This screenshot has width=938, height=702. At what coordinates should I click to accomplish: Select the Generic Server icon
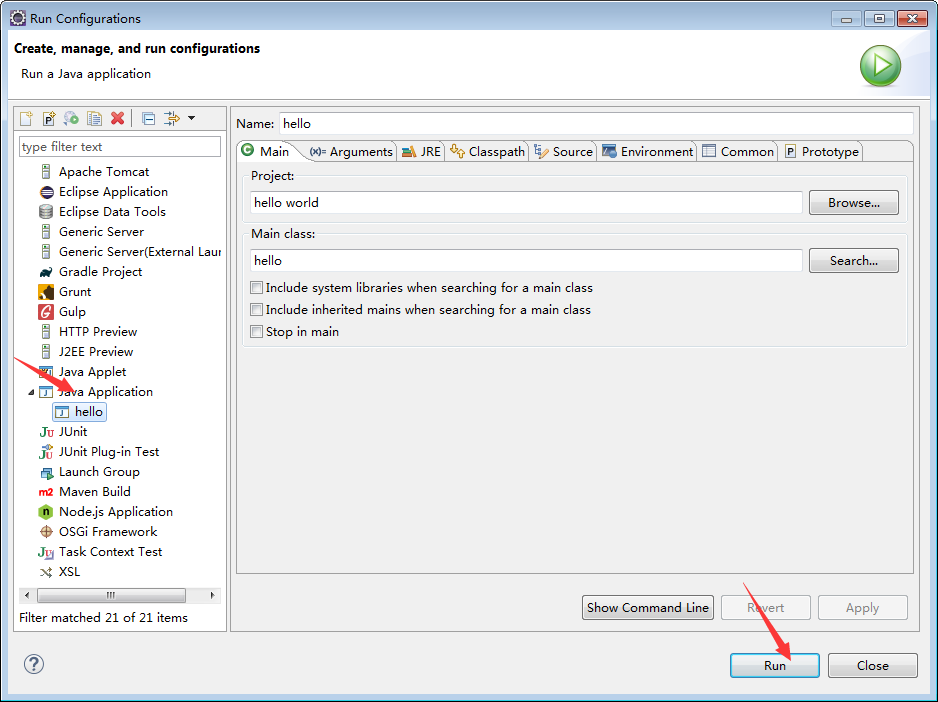46,232
